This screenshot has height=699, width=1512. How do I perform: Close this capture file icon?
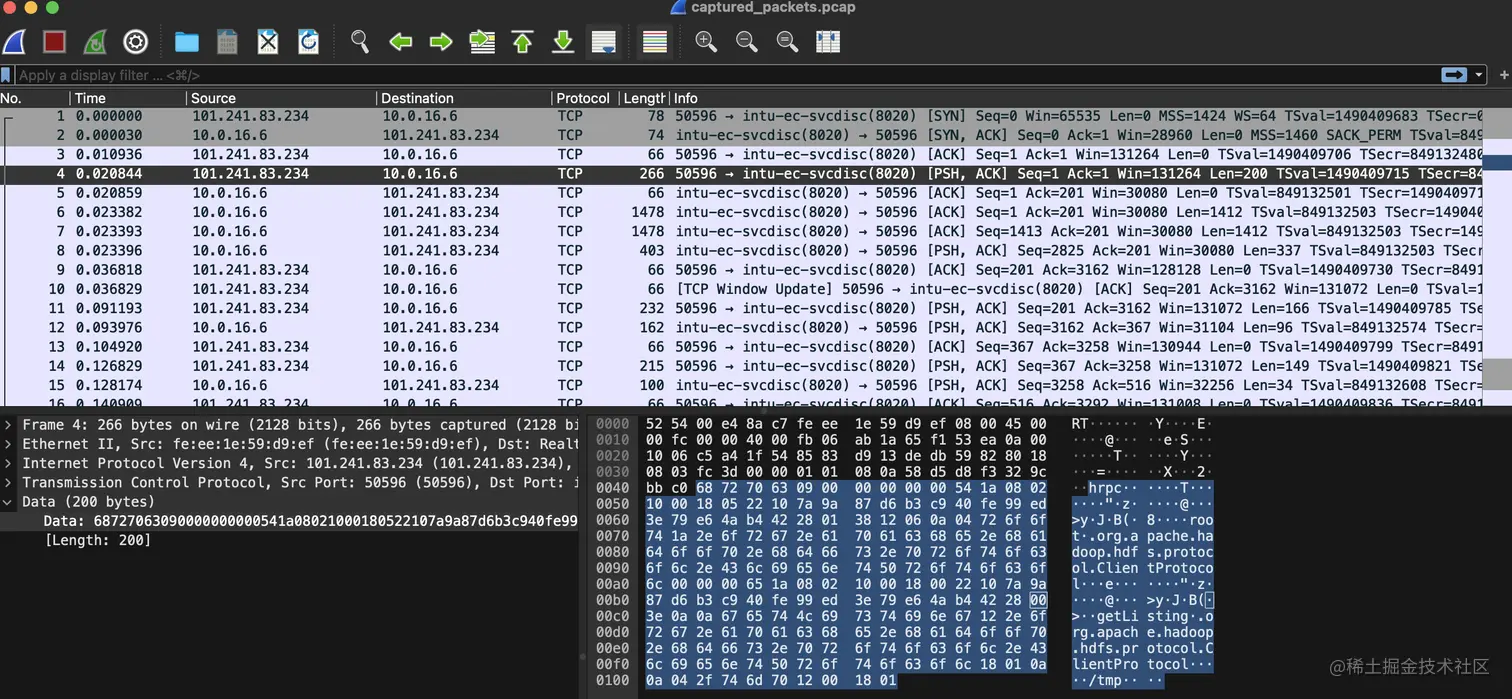(268, 42)
